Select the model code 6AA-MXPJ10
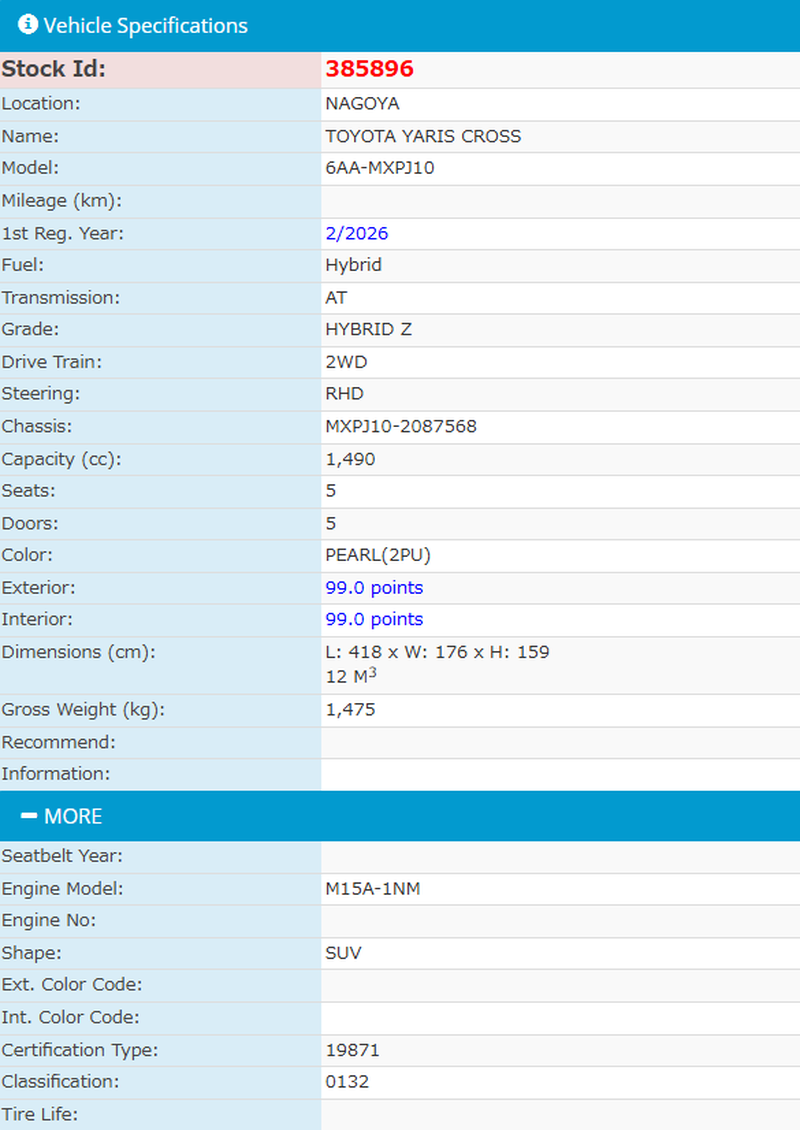The image size is (800, 1130). click(380, 168)
